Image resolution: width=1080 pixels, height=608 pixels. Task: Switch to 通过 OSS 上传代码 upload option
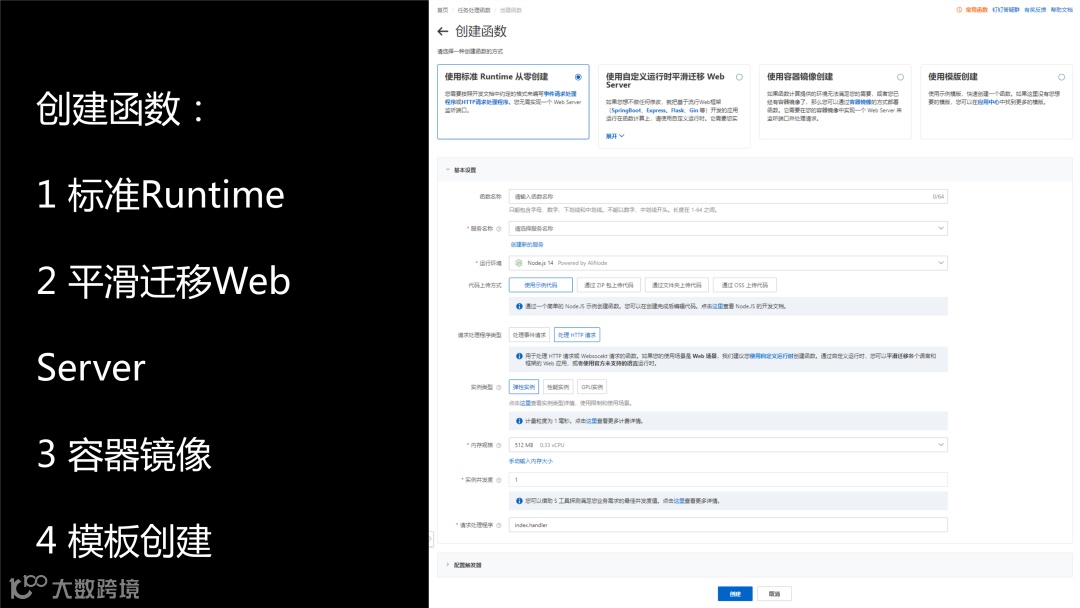pyautogui.click(x=747, y=284)
